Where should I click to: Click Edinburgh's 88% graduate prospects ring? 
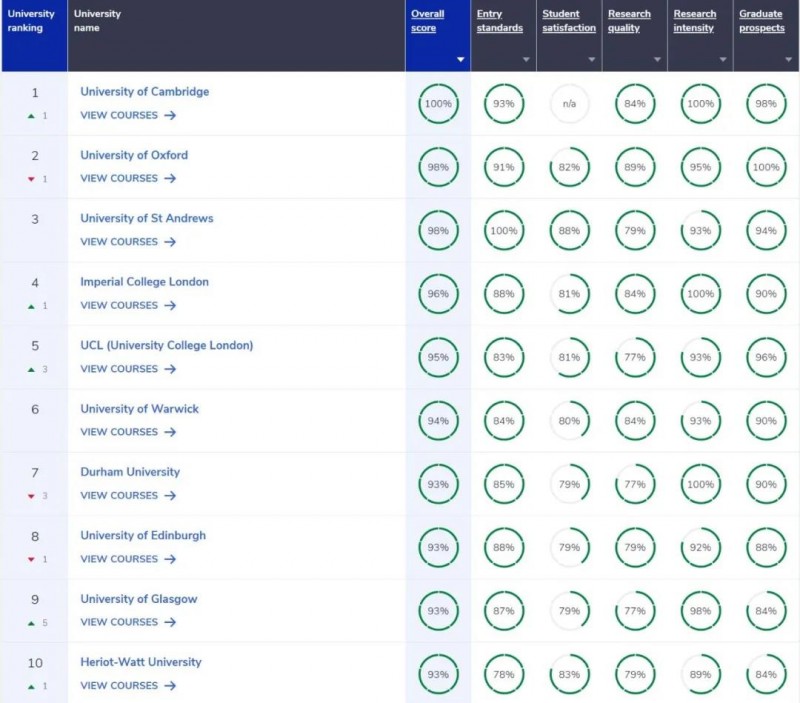tap(766, 547)
